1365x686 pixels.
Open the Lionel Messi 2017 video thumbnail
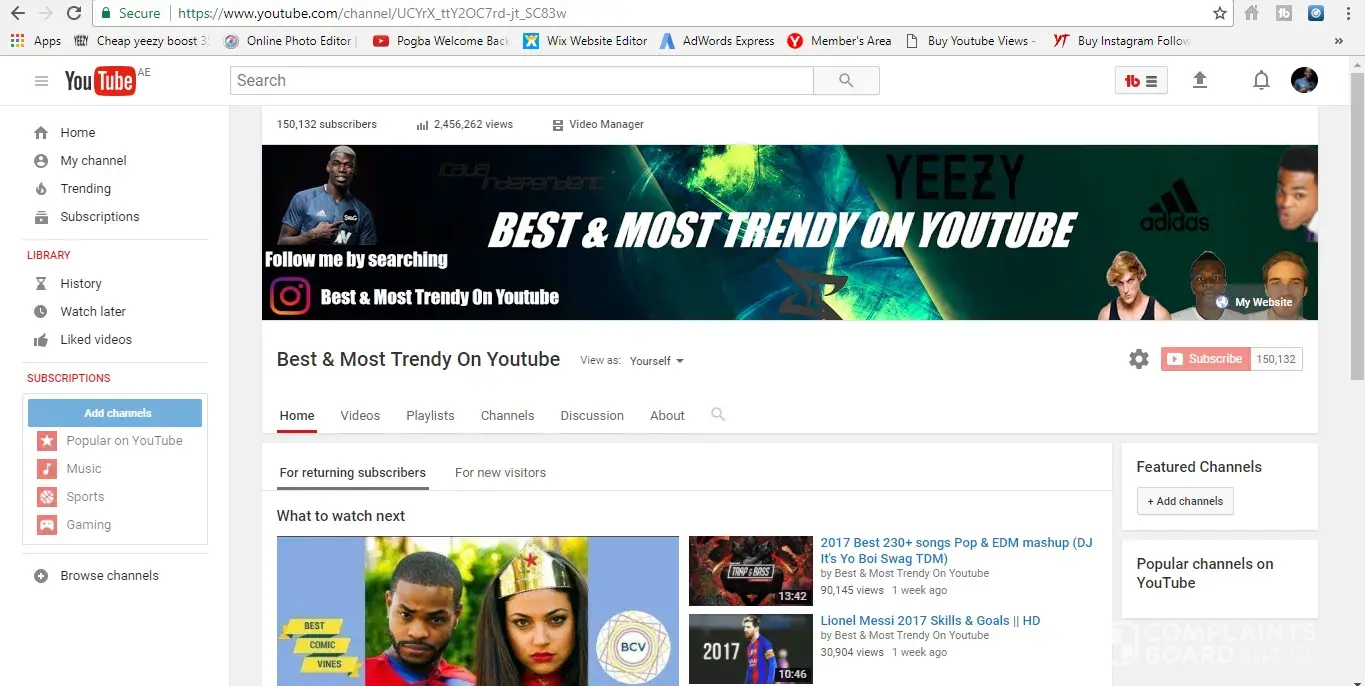coord(750,648)
